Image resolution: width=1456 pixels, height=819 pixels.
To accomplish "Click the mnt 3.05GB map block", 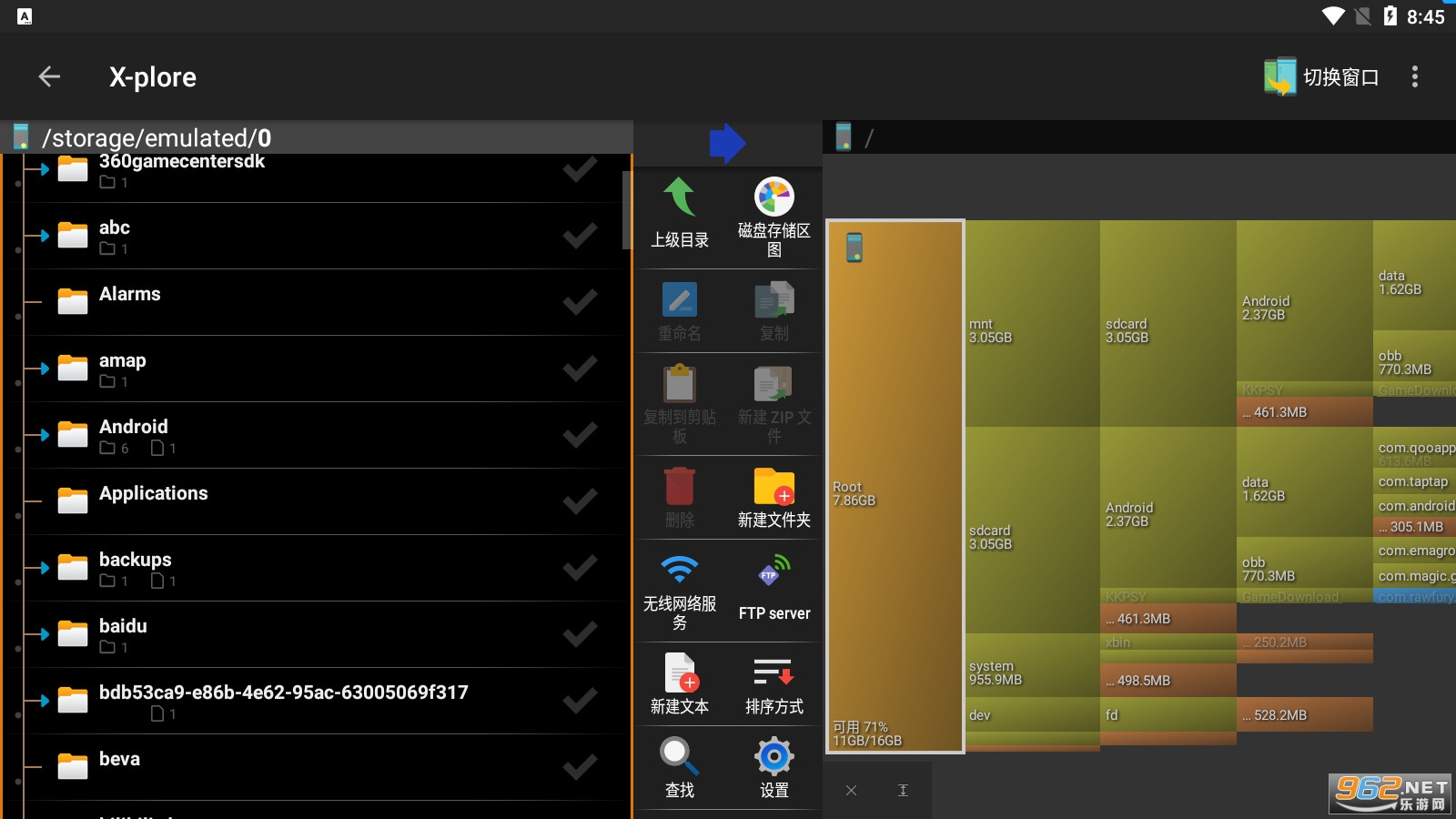I will tap(1033, 324).
